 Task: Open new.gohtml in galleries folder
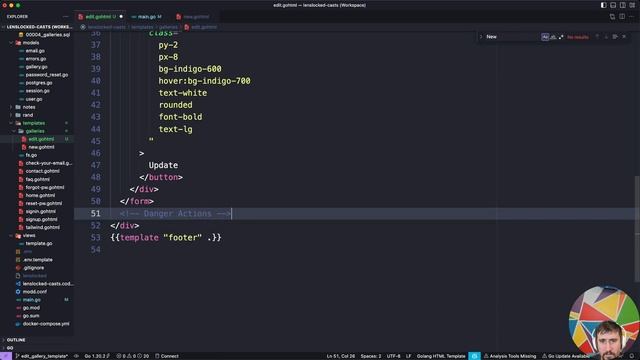[x=41, y=147]
